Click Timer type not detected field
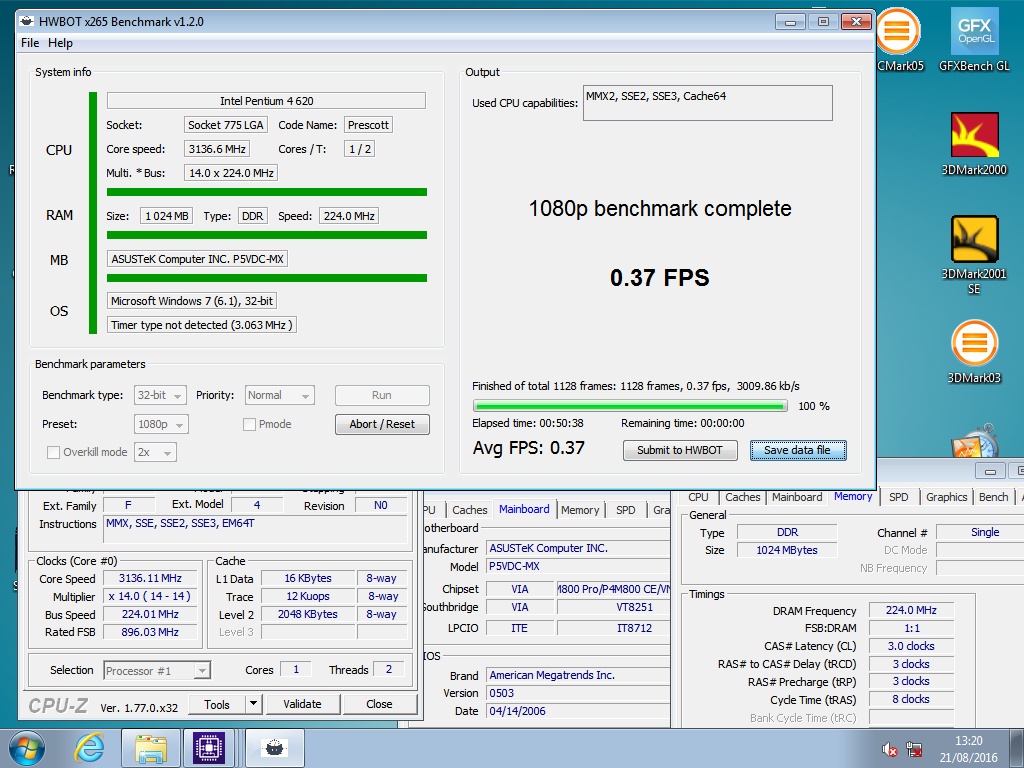The height and width of the screenshot is (768, 1024). coord(202,325)
